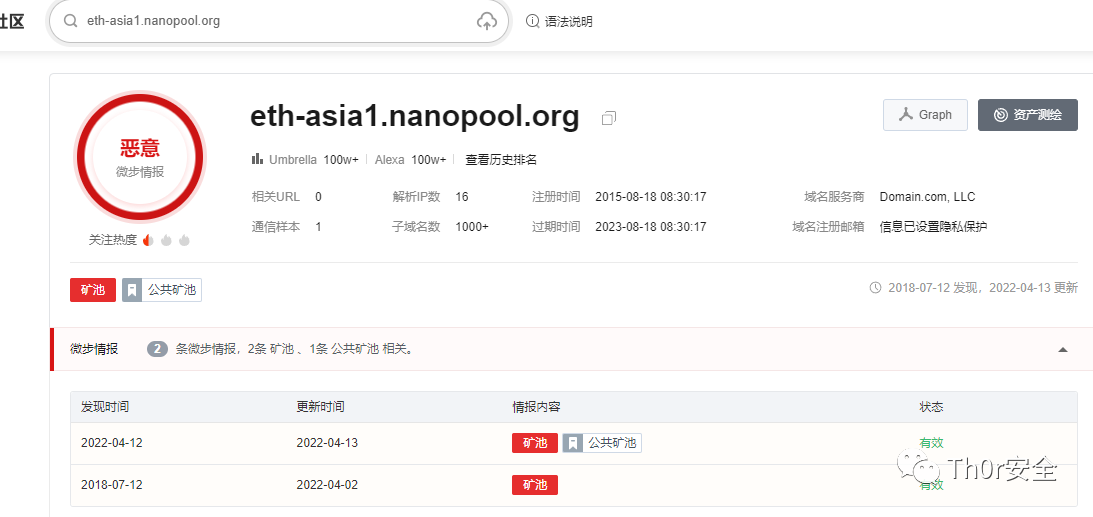Click registration time 2015-08-18 08:30:17
1093x517 pixels.
point(651,196)
